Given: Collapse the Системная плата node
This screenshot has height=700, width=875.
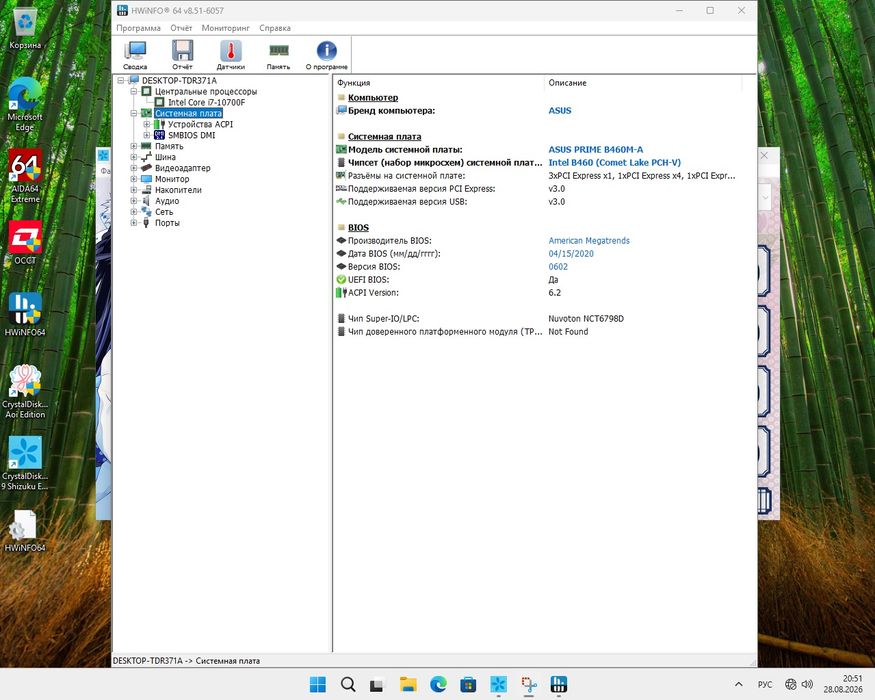Looking at the screenshot, I should click(133, 113).
